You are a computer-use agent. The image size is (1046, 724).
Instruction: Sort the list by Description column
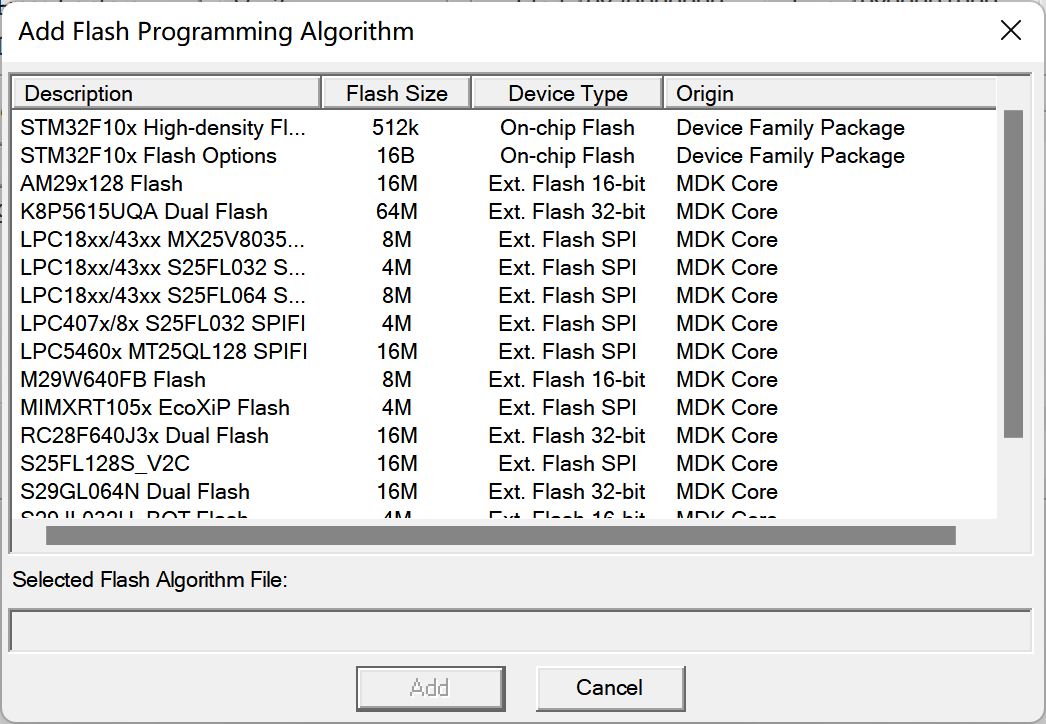point(166,92)
